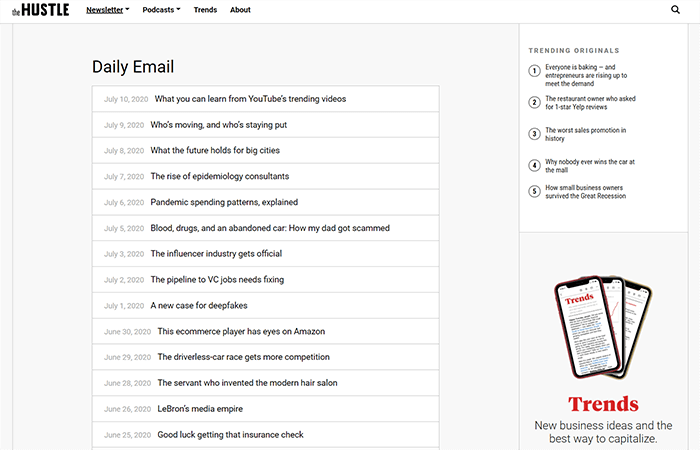Screen dimensions: 700x450
Task: Open "The rise of epidemiology consultants"
Action: point(220,176)
